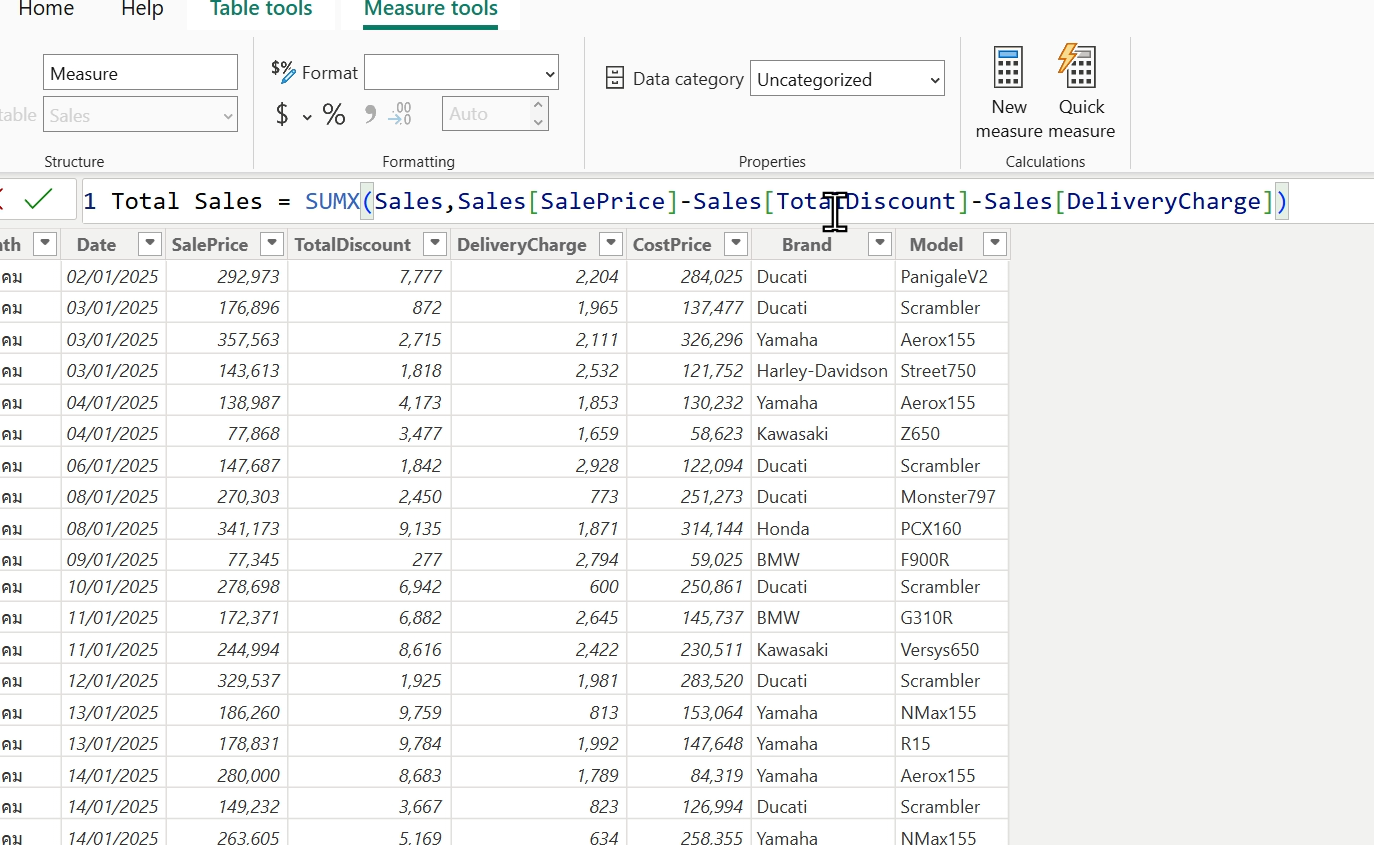
Task: Cancel formula edit with the red X
Action: [x=4, y=199]
